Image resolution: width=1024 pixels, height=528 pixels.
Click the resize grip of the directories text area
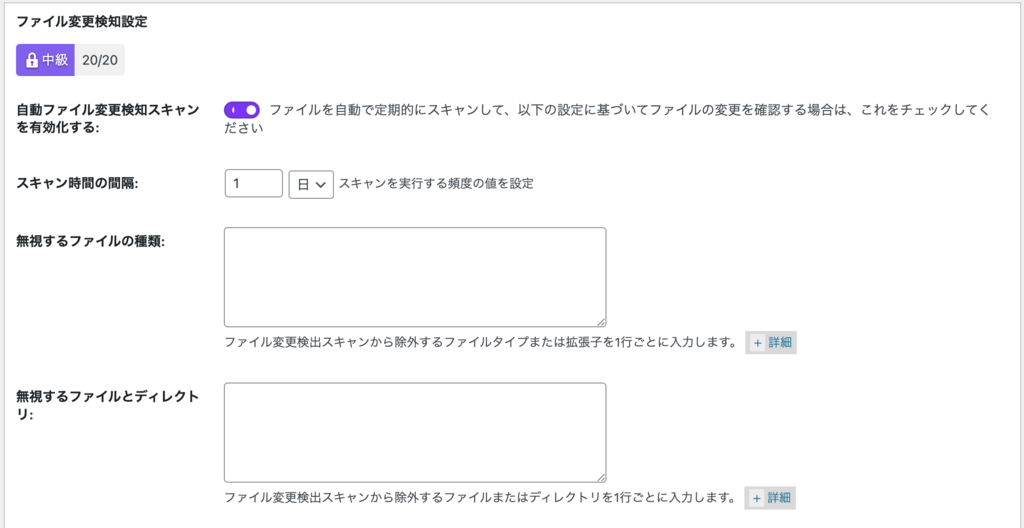pos(601,477)
